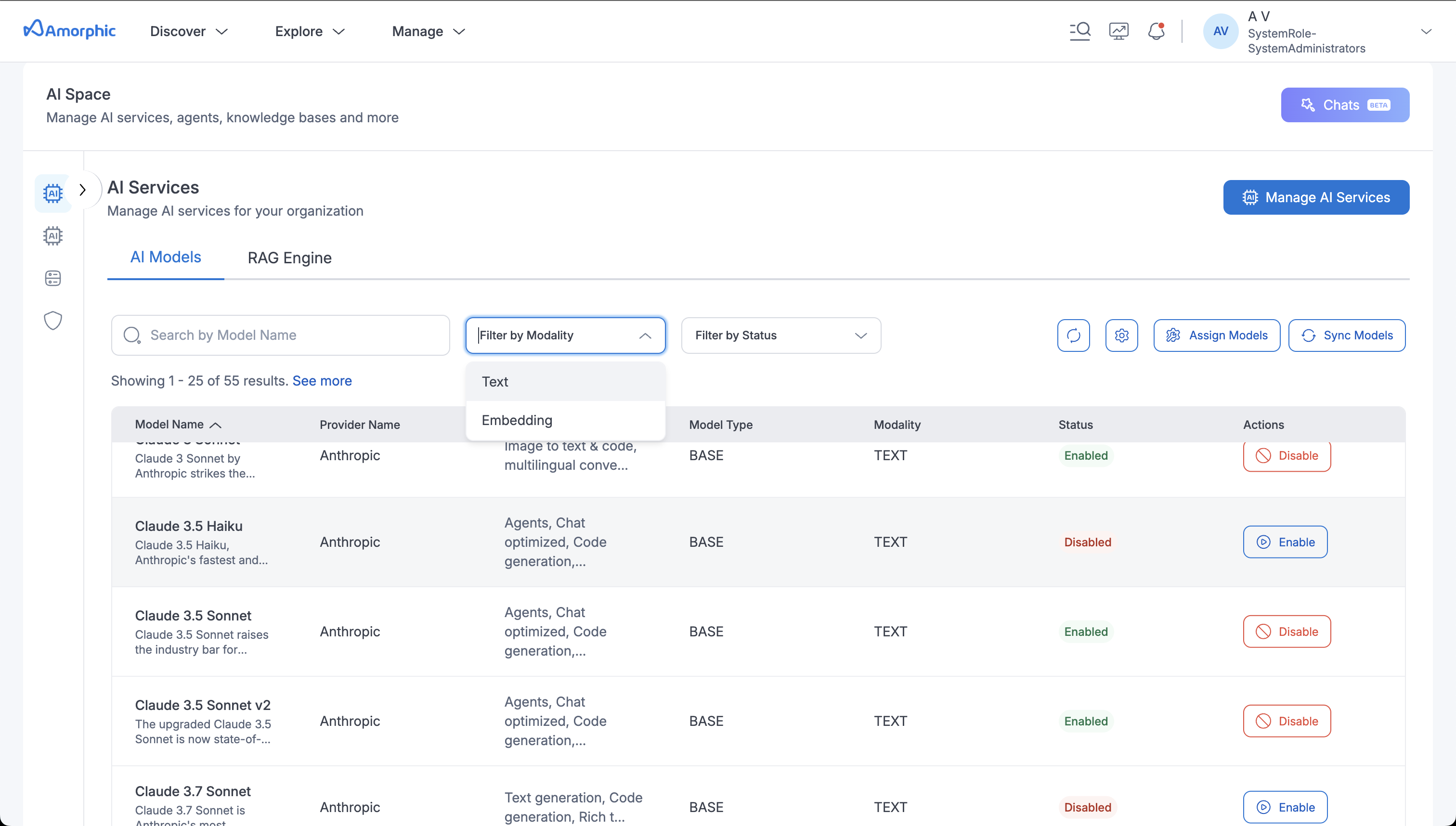Disable the Claude 3.5 Sonnet v2 model
This screenshot has height=826, width=1456.
click(1287, 721)
